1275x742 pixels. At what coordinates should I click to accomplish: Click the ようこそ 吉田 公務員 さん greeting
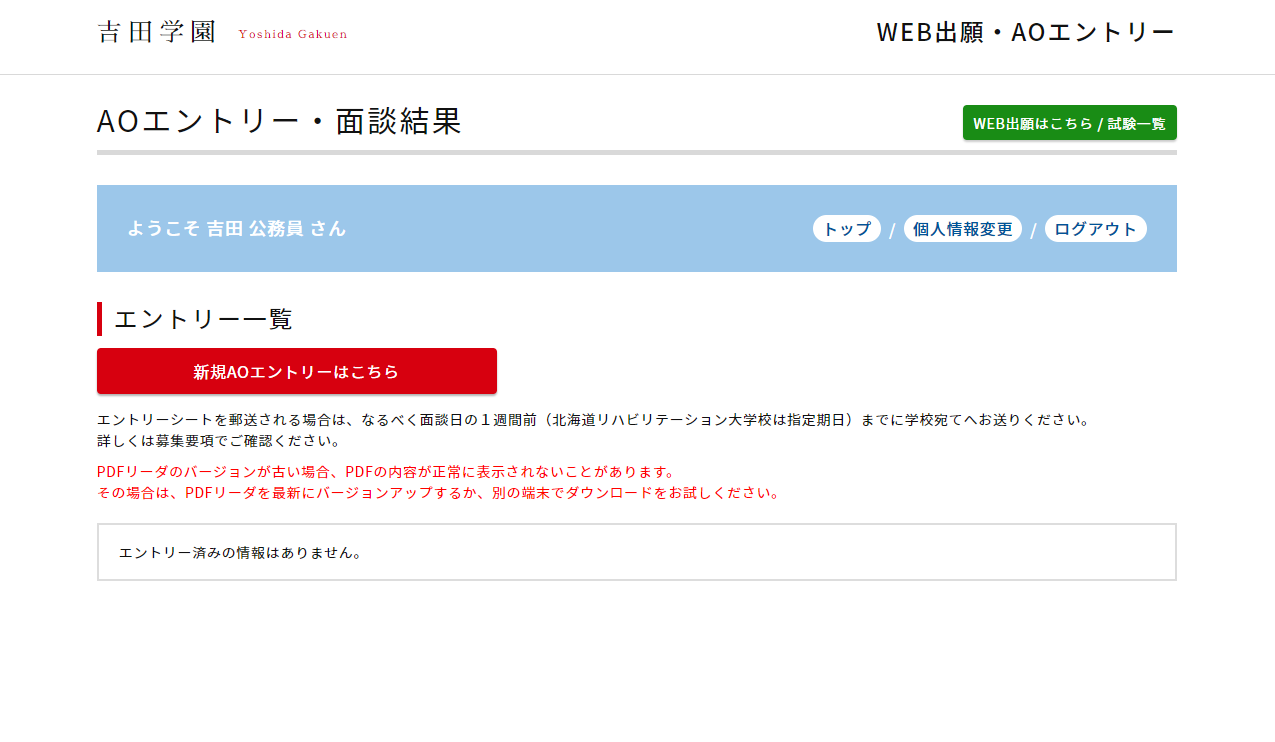coord(236,229)
